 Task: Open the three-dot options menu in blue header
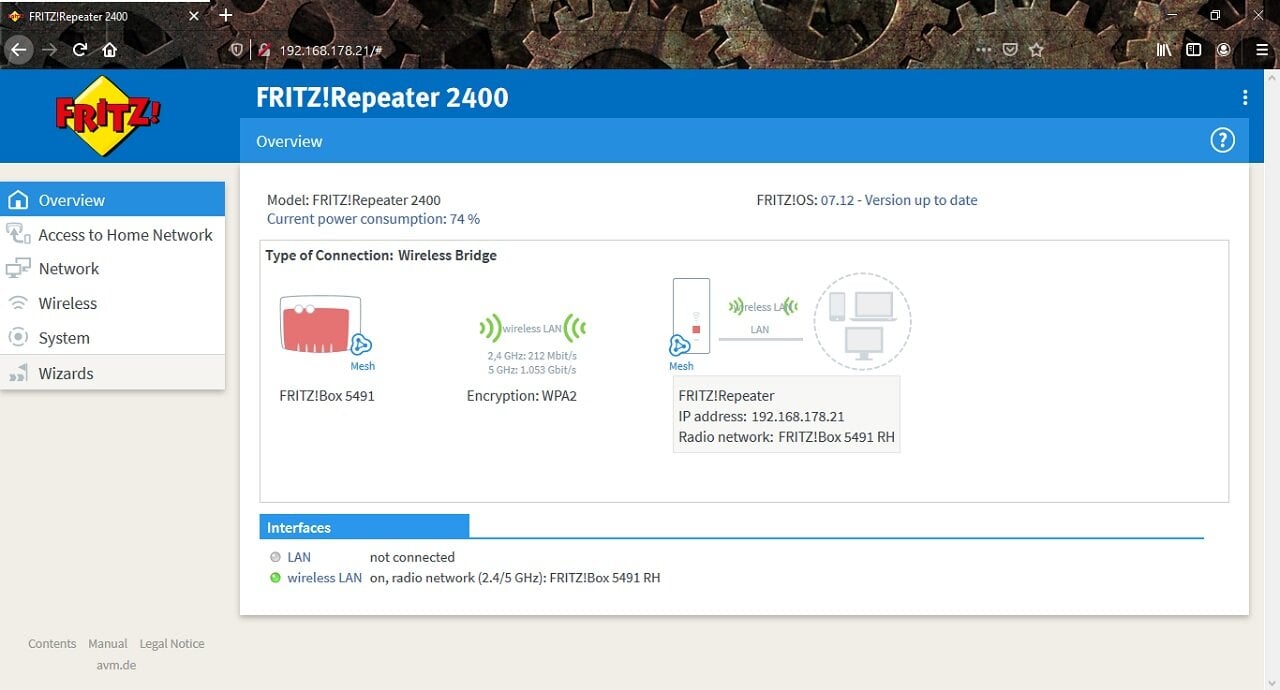point(1245,97)
